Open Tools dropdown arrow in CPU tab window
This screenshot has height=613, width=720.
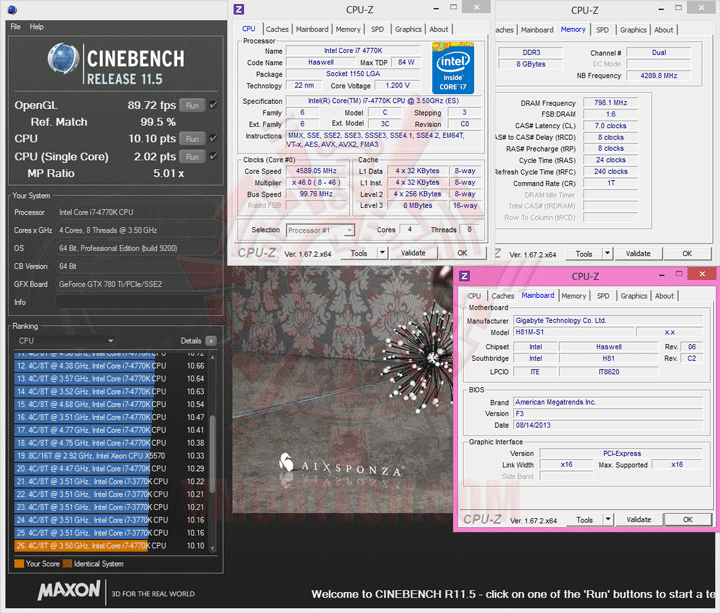click(382, 253)
